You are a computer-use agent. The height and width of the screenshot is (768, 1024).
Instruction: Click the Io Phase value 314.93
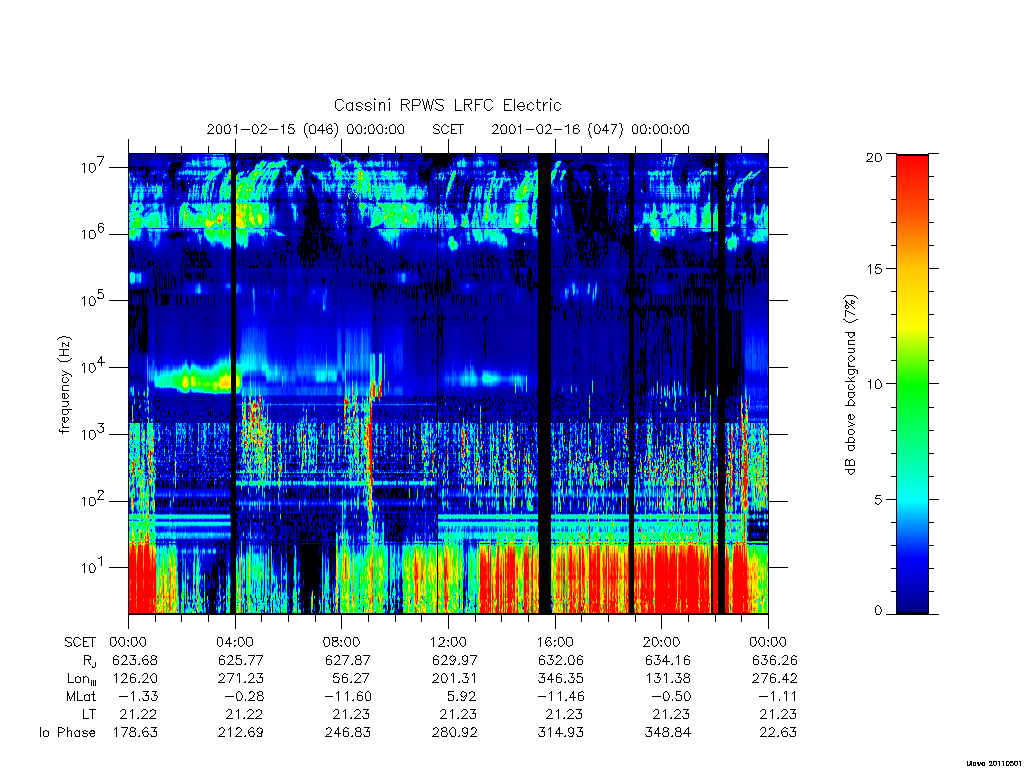coord(560,733)
